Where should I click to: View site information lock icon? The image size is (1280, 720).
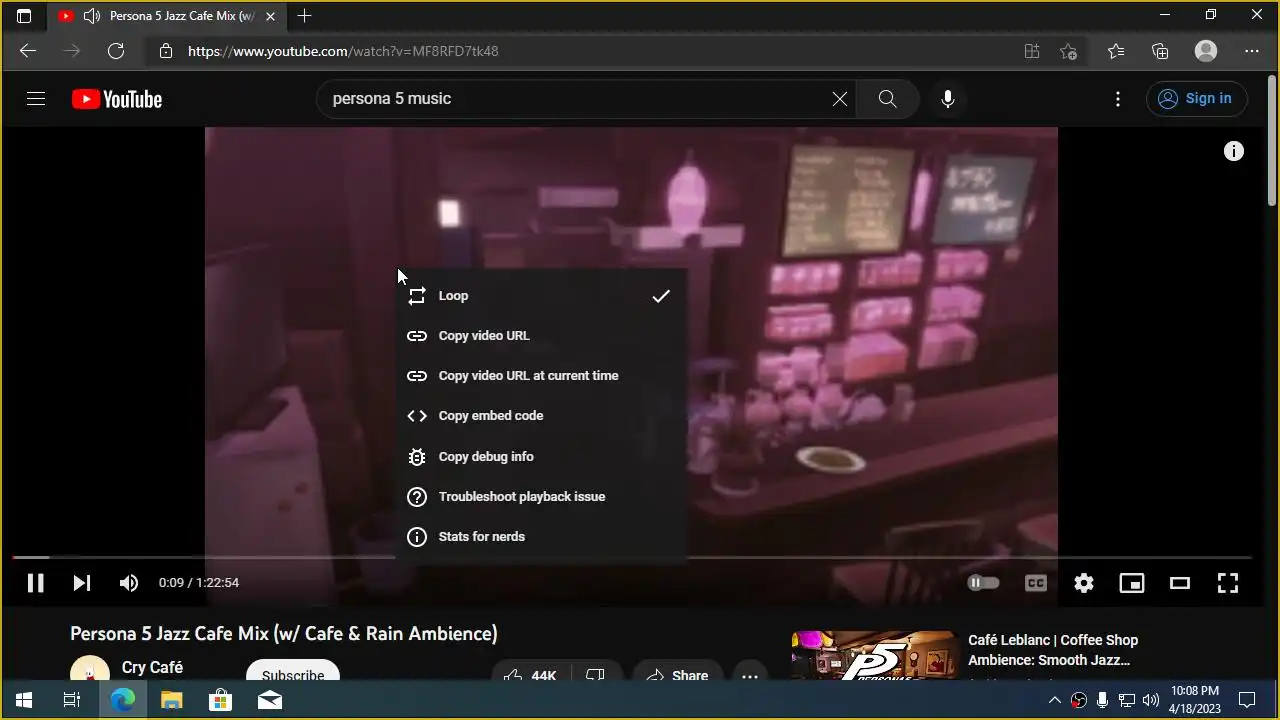pos(166,51)
